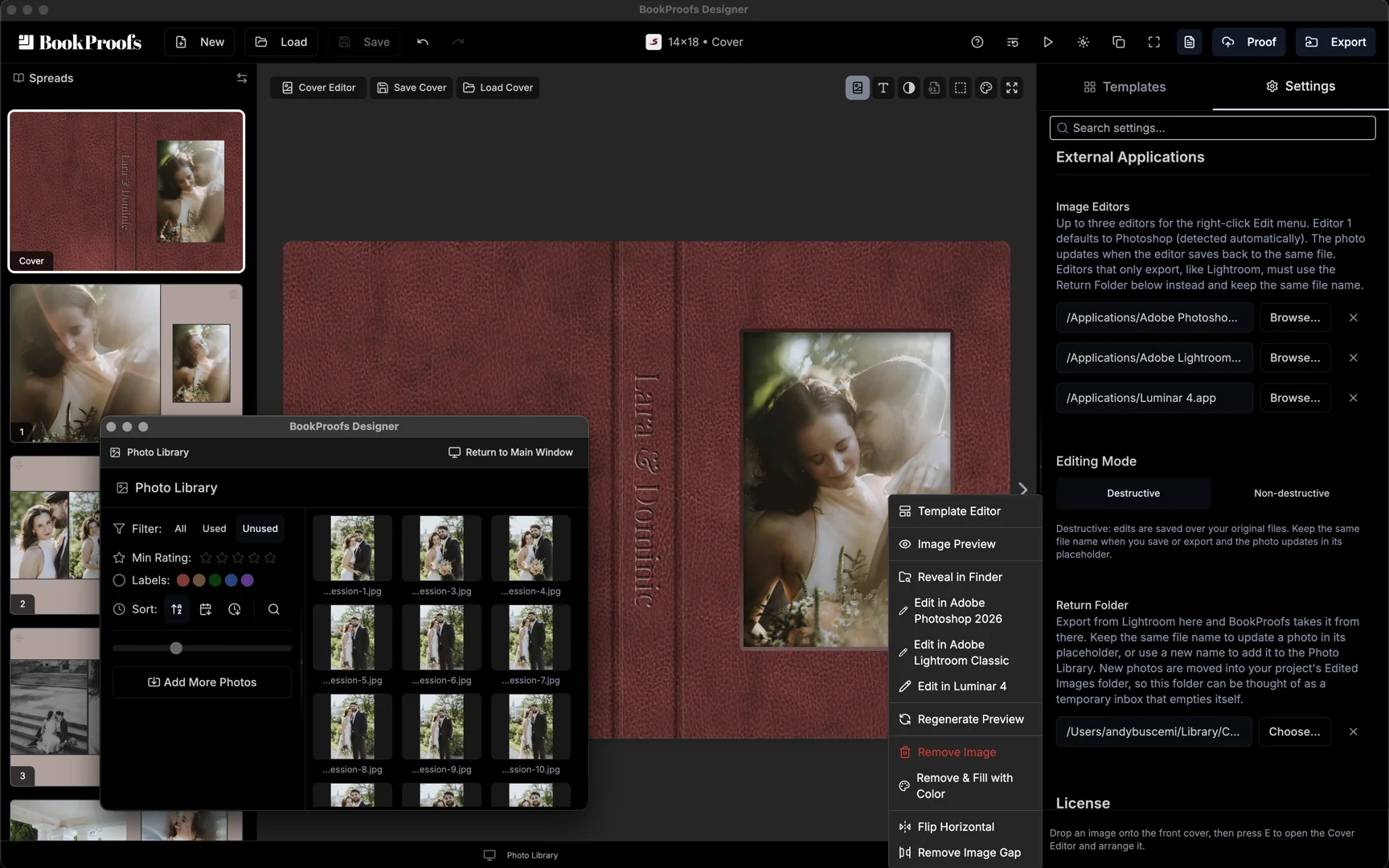Click the duplicate spread copy icon
The image size is (1389, 868).
1118,42
